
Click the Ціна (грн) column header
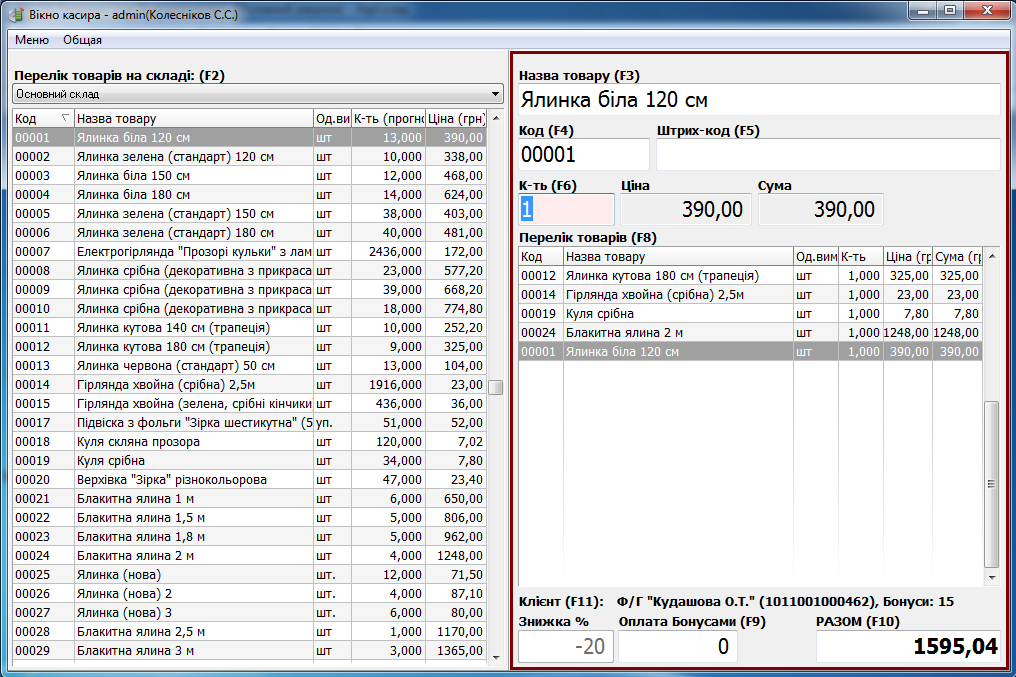(x=456, y=119)
